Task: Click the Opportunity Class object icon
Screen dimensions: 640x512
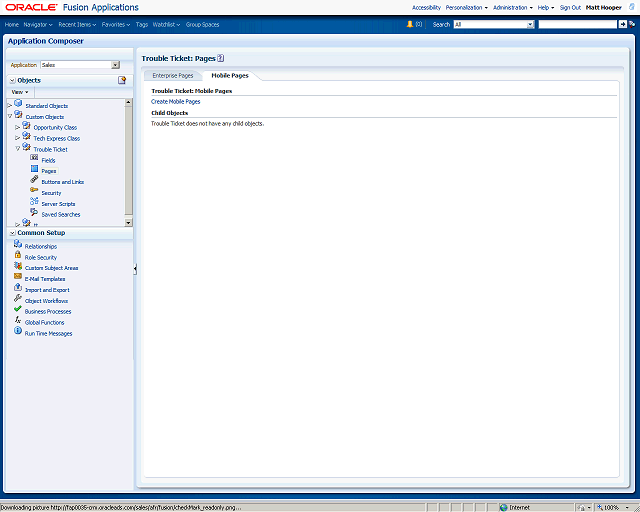Action: coord(27,125)
